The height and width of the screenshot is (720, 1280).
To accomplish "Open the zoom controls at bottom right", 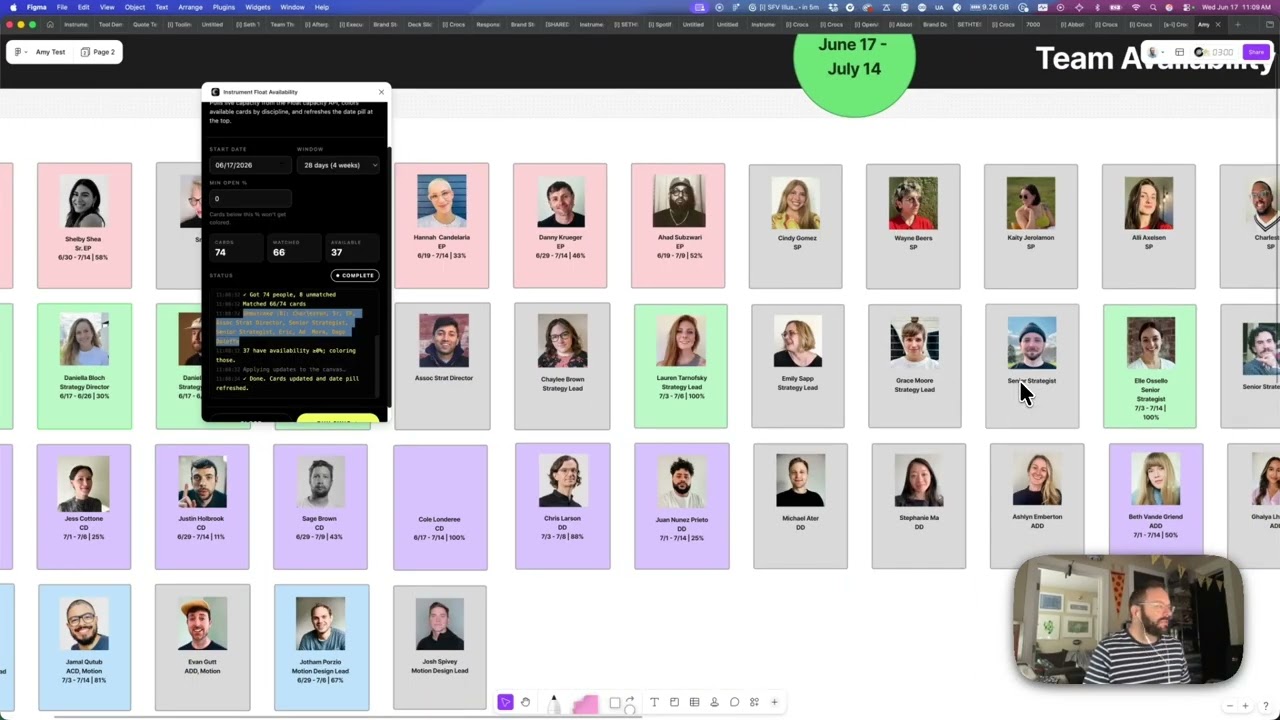I will [x=1238, y=707].
